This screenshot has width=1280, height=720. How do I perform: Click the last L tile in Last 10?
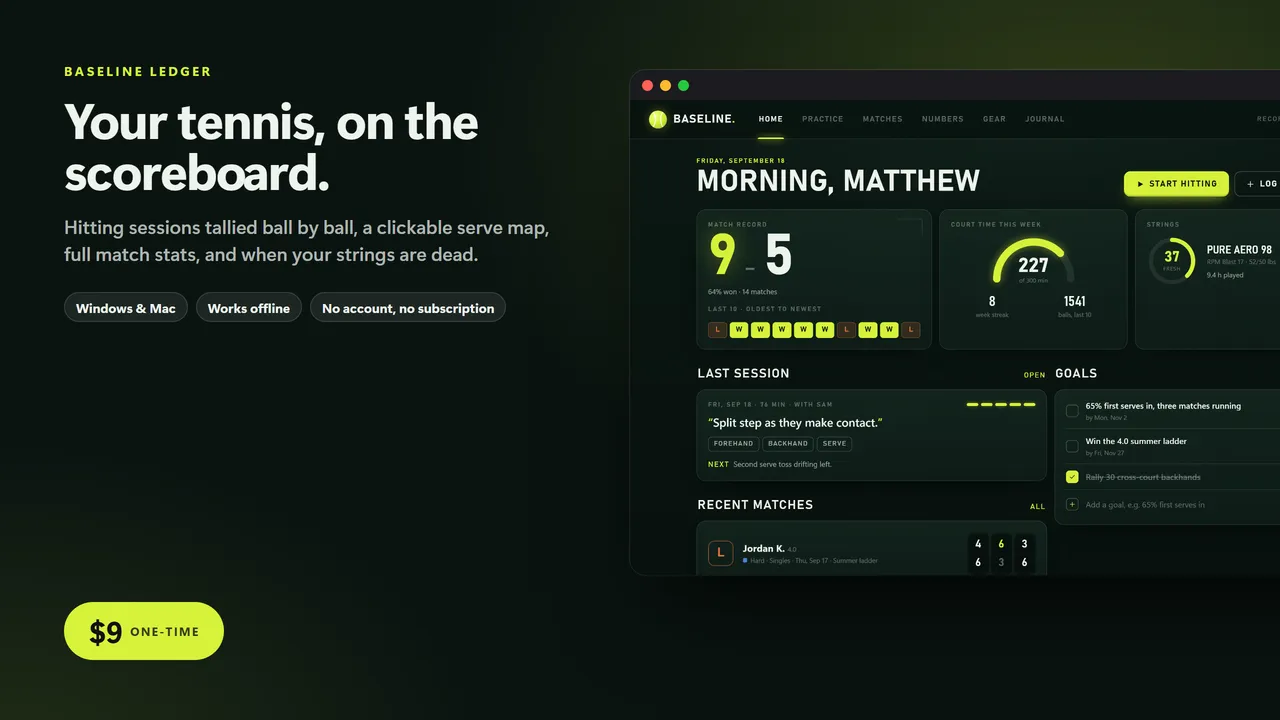click(911, 330)
